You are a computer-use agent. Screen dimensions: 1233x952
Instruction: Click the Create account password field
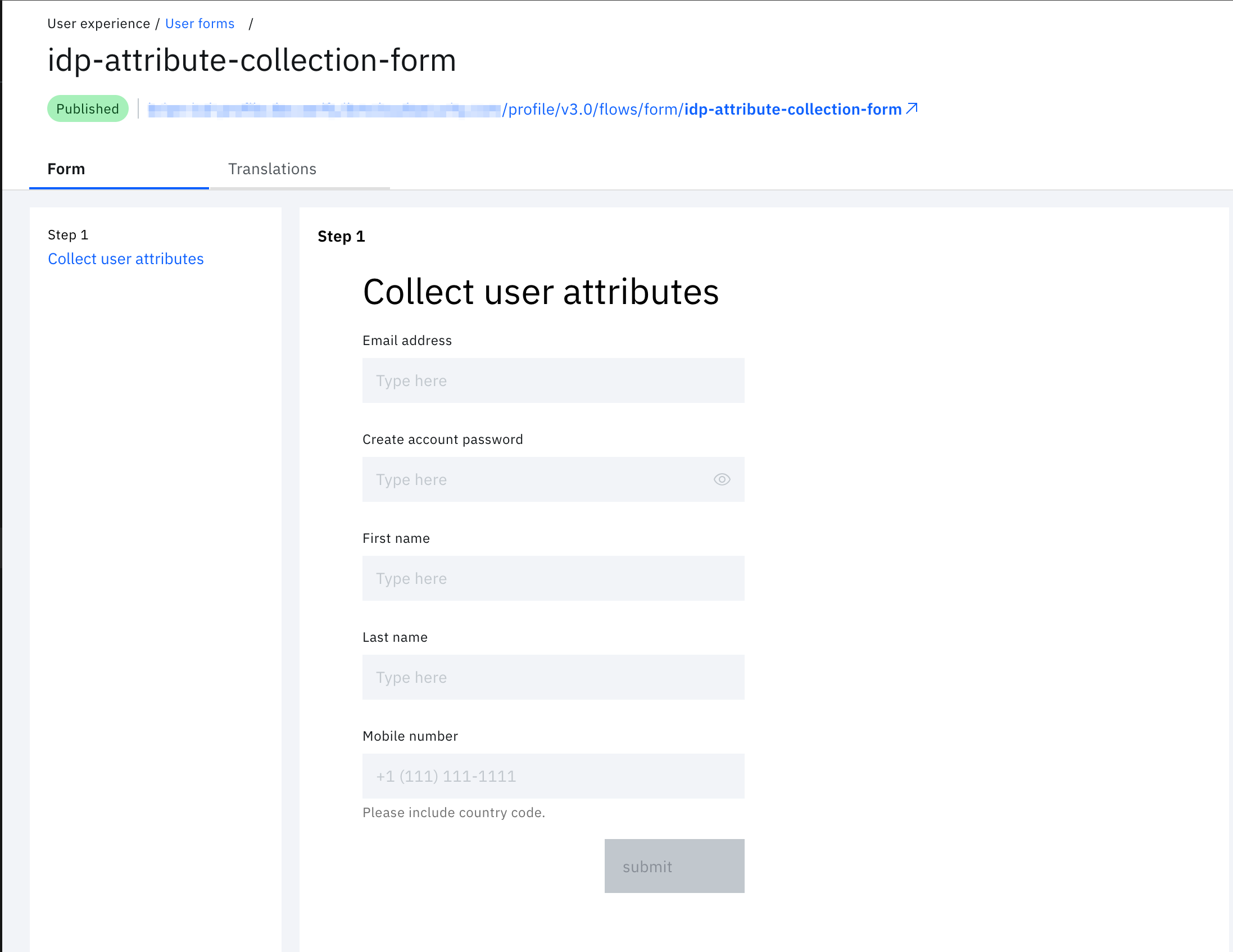(x=536, y=479)
